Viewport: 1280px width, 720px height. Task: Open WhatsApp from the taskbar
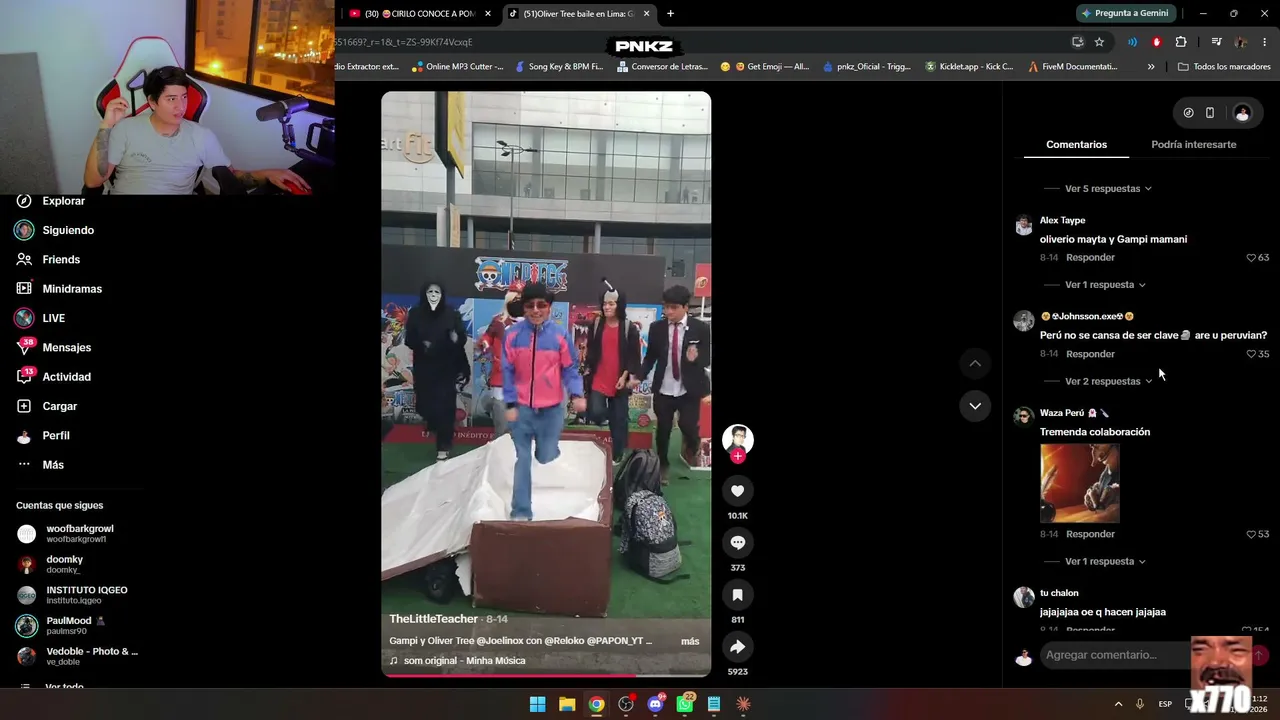(x=685, y=704)
